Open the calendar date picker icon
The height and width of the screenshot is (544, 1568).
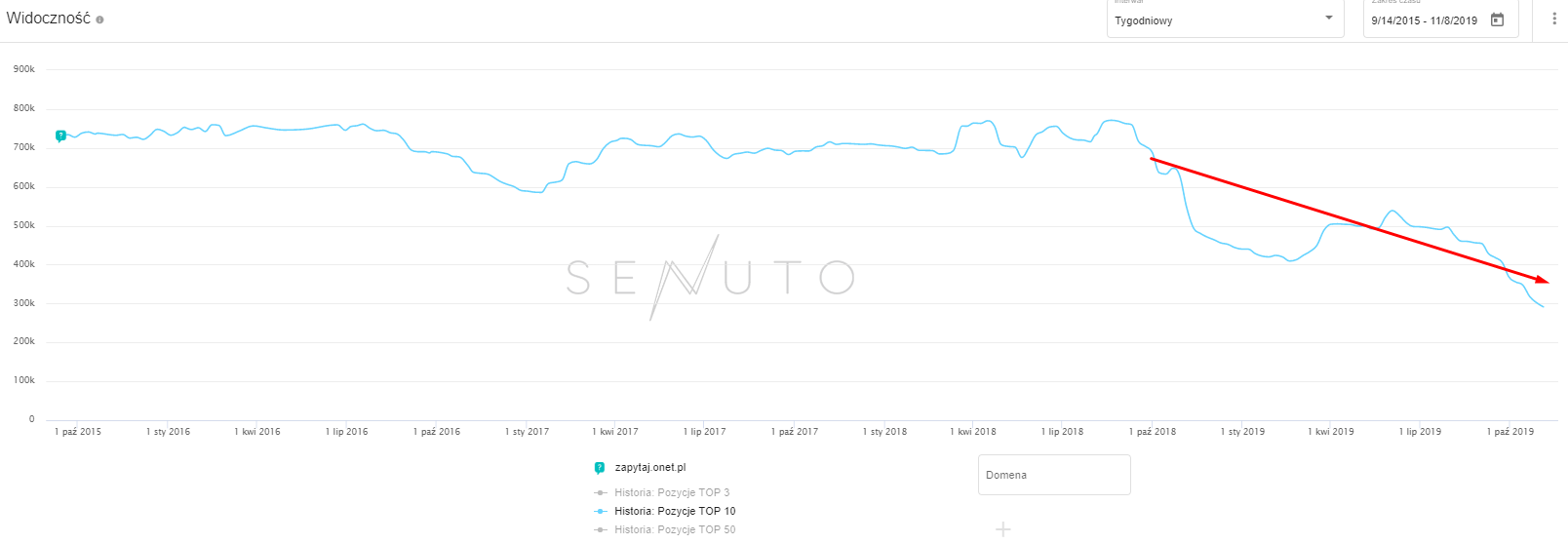pyautogui.click(x=1497, y=19)
